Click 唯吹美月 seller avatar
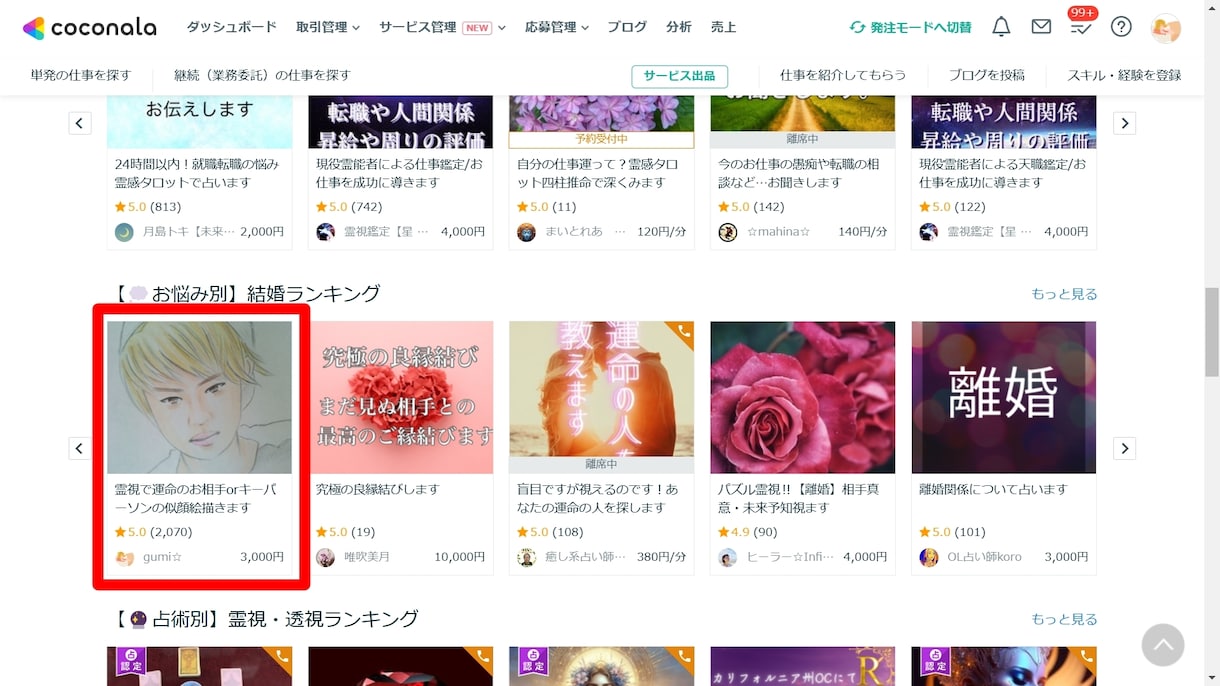Image resolution: width=1220 pixels, height=686 pixels. point(326,557)
